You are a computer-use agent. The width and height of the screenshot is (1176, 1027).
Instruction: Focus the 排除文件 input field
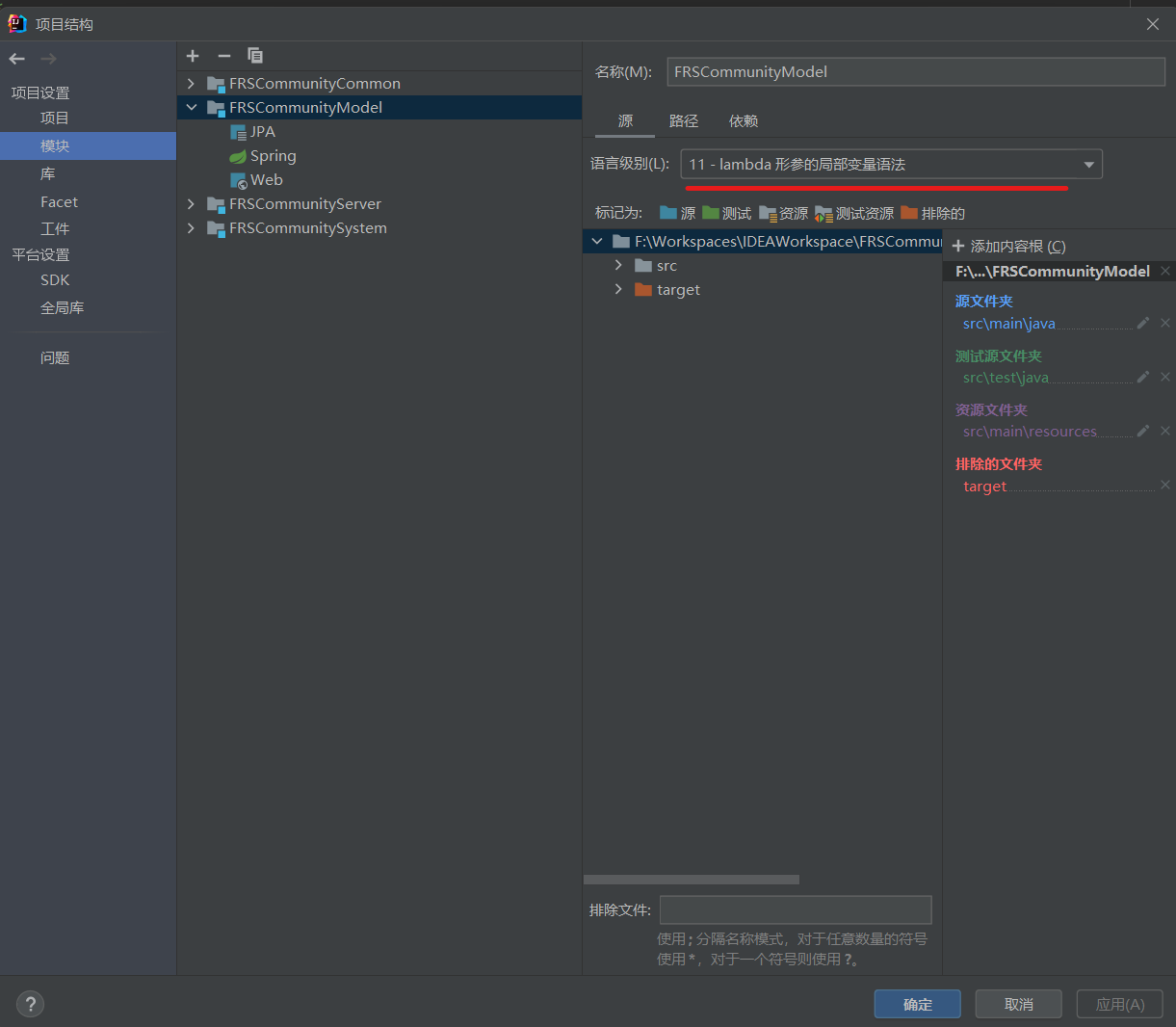(x=796, y=910)
